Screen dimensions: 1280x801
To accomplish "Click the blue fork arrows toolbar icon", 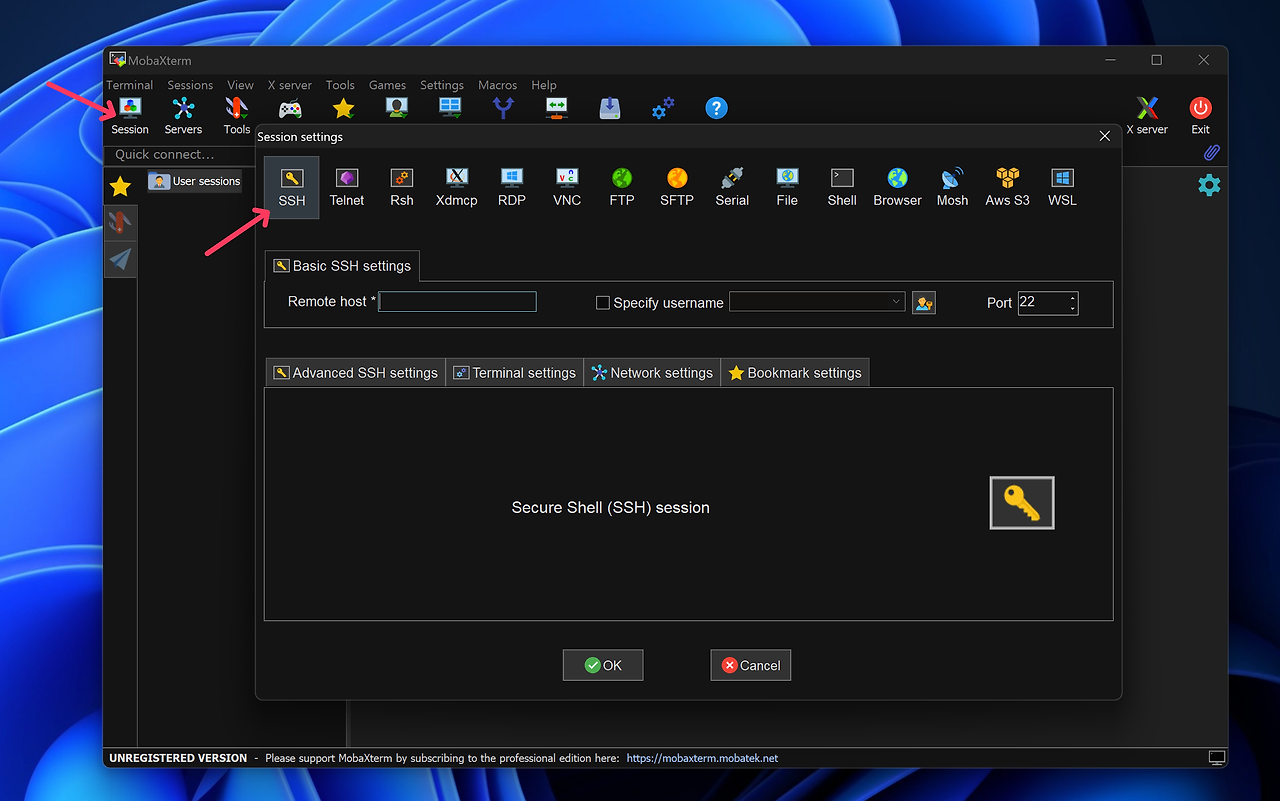I will tap(503, 108).
